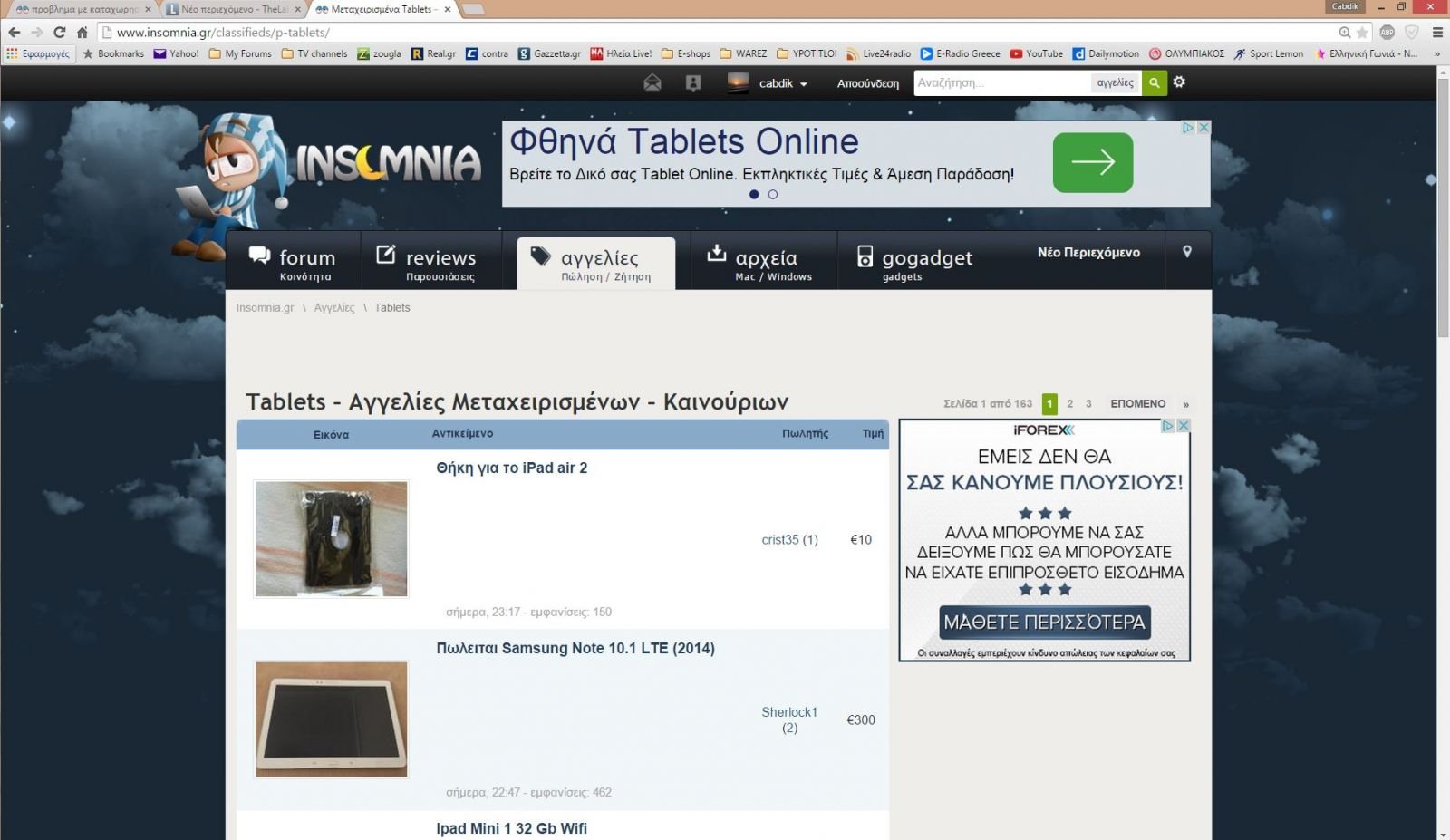1450x840 pixels.
Task: Open search settings gear icon
Action: pyautogui.click(x=1179, y=82)
